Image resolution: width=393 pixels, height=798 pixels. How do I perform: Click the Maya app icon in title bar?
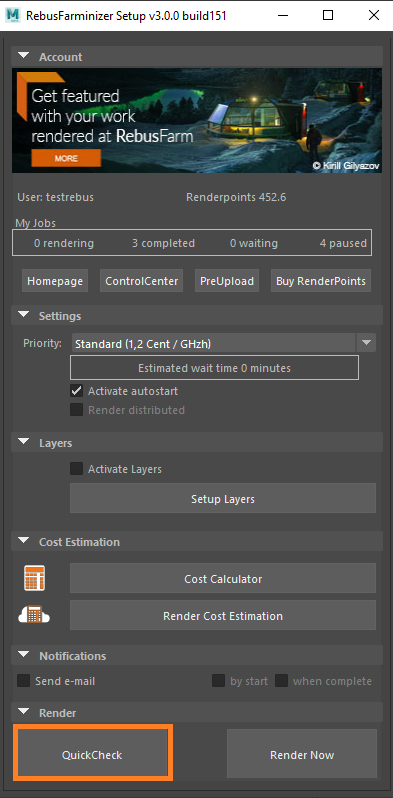point(12,15)
